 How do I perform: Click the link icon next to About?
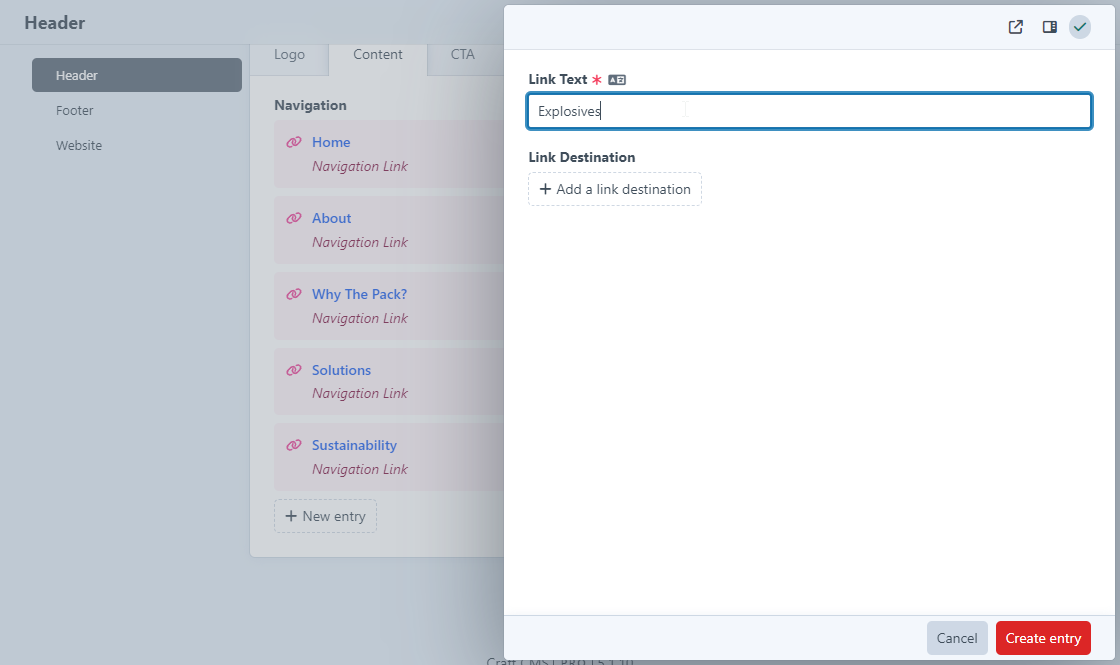pyautogui.click(x=294, y=218)
